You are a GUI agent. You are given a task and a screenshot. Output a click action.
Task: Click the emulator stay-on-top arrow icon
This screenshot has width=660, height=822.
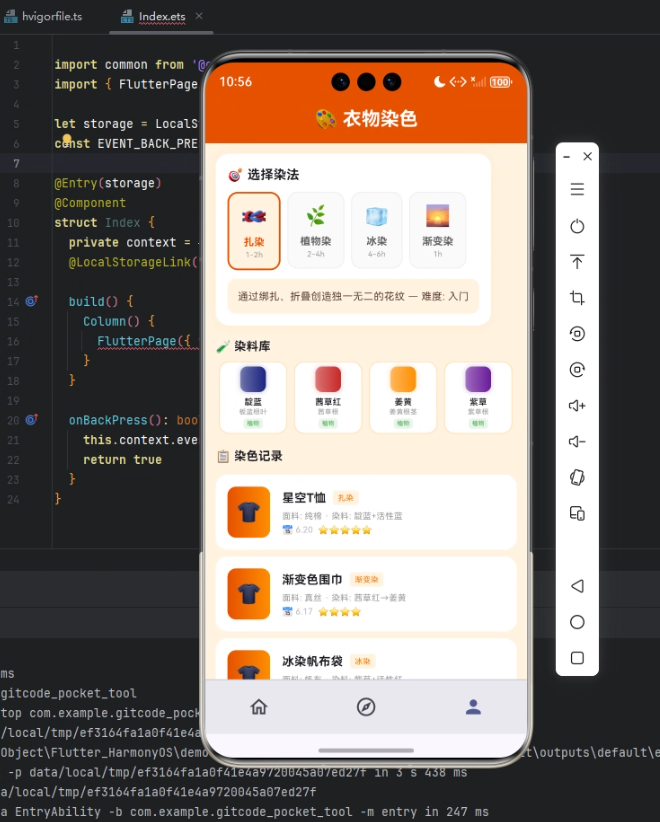[x=577, y=262]
